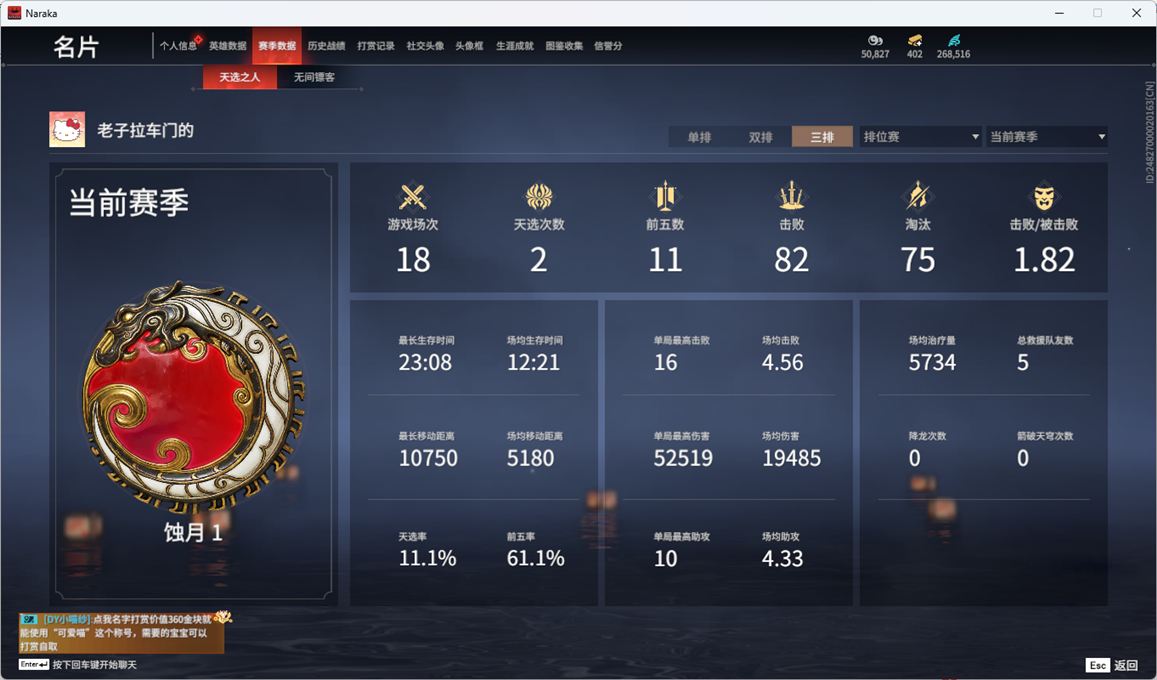Viewport: 1157px width, 680px height.
Task: Switch to the 英雄数据 tab
Action: [227, 46]
